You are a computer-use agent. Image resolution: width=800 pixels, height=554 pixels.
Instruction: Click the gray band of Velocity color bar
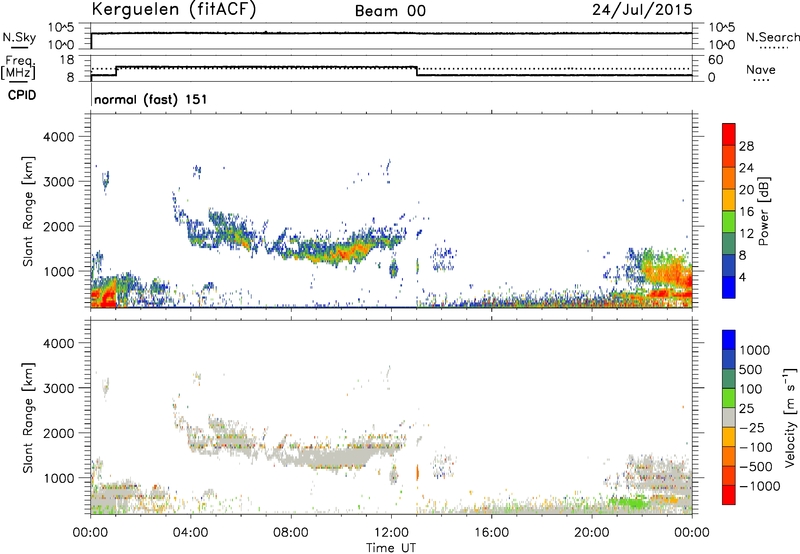tap(729, 417)
